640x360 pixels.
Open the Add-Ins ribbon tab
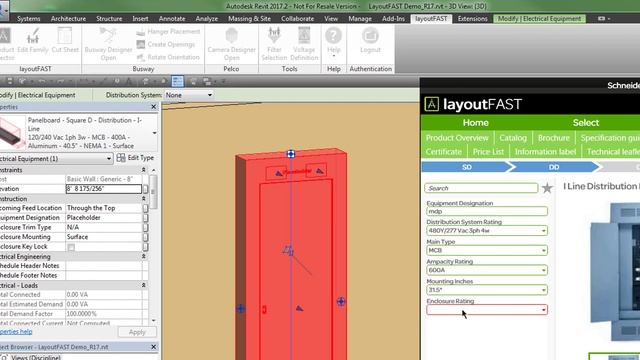393,18
